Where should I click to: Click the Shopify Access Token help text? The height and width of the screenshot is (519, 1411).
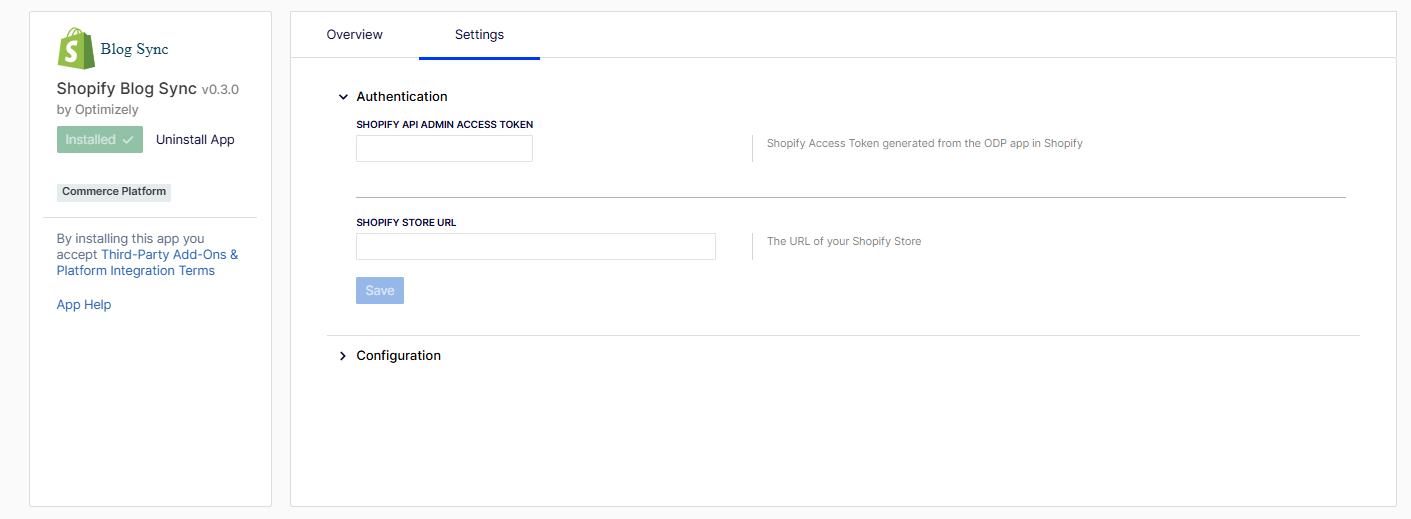coord(925,144)
